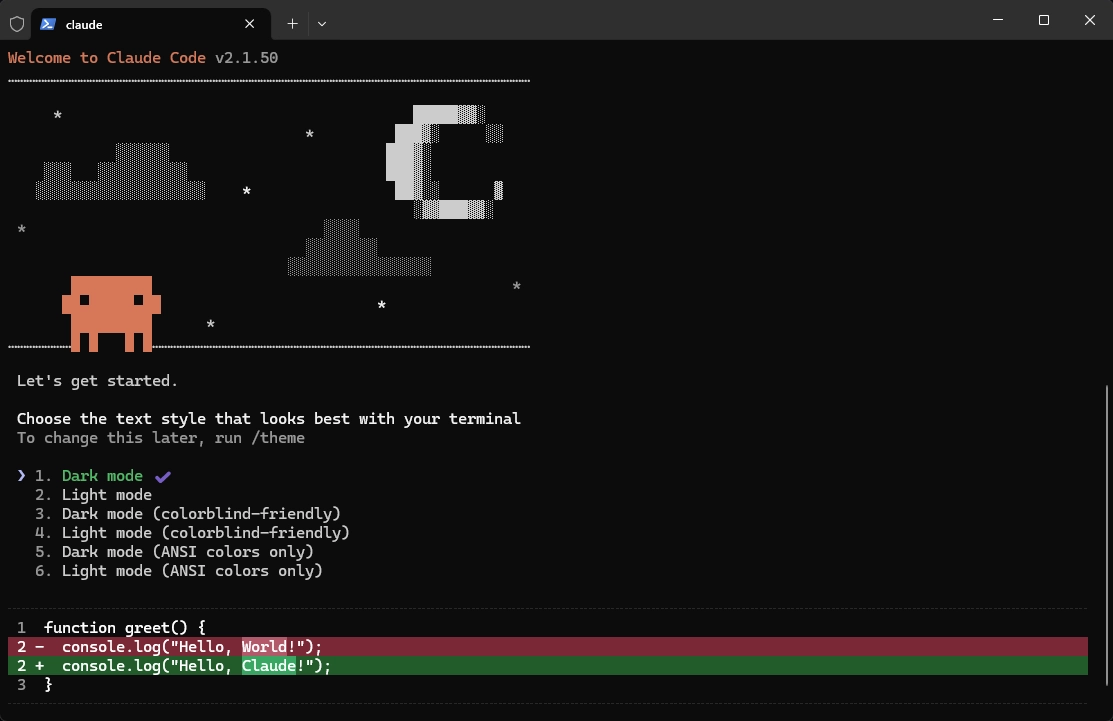Maximize the terminal window
This screenshot has height=721, width=1113.
(x=1043, y=20)
